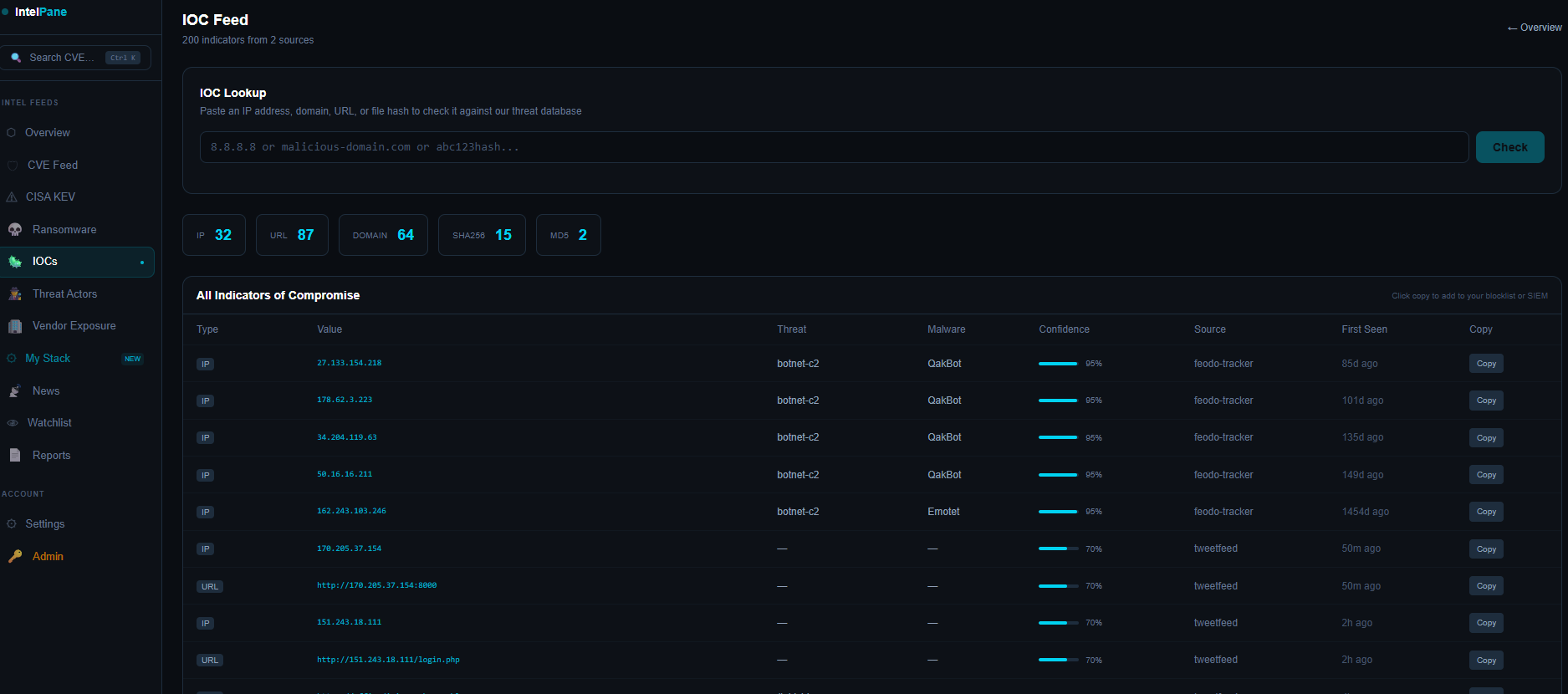Click the search magnifier icon
Viewport: 1568px width, 694px height.
click(16, 58)
